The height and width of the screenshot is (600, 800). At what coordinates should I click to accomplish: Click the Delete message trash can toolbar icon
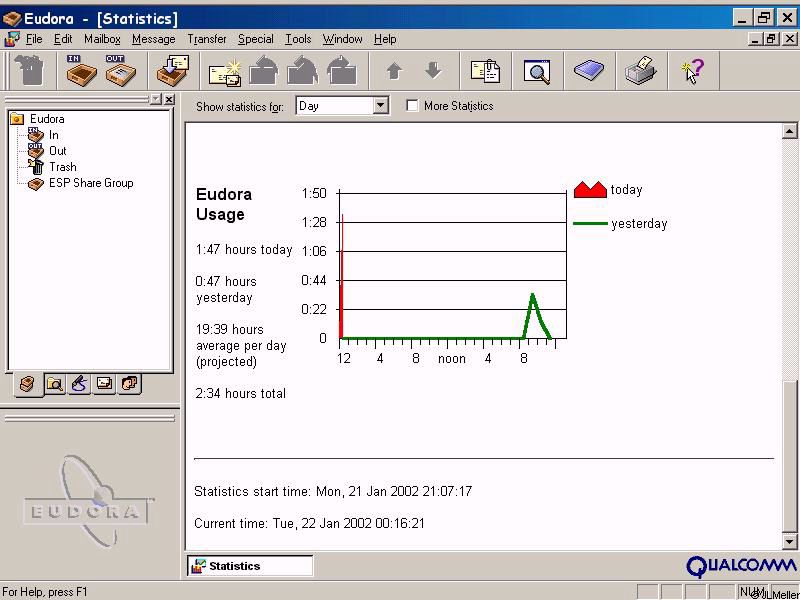(30, 71)
